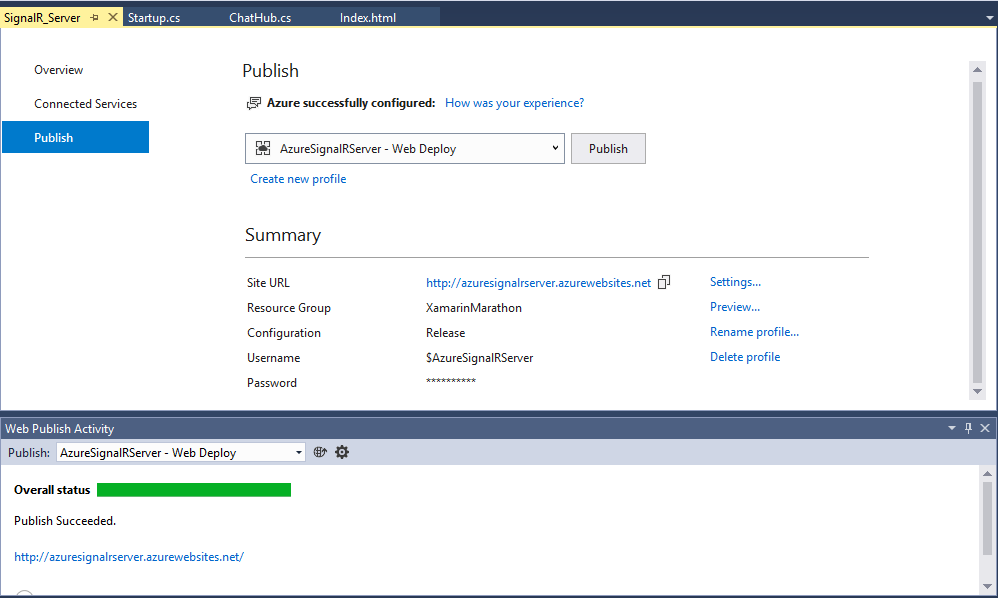
Task: Click the masked Password value
Action: [451, 381]
